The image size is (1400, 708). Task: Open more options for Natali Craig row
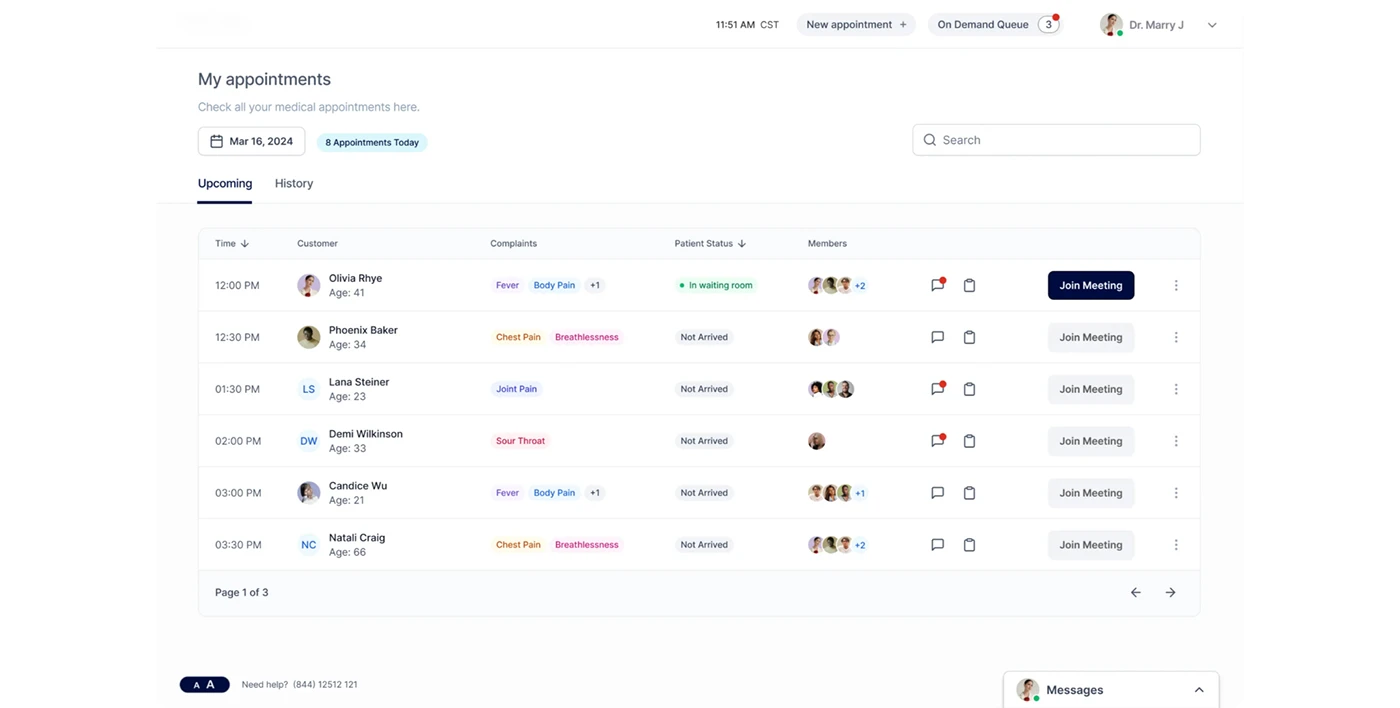coord(1176,545)
